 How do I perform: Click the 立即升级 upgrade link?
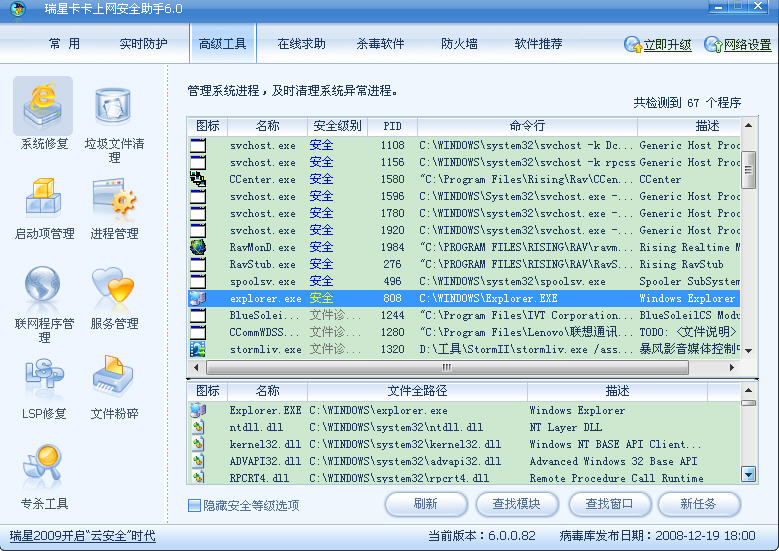[x=667, y=45]
